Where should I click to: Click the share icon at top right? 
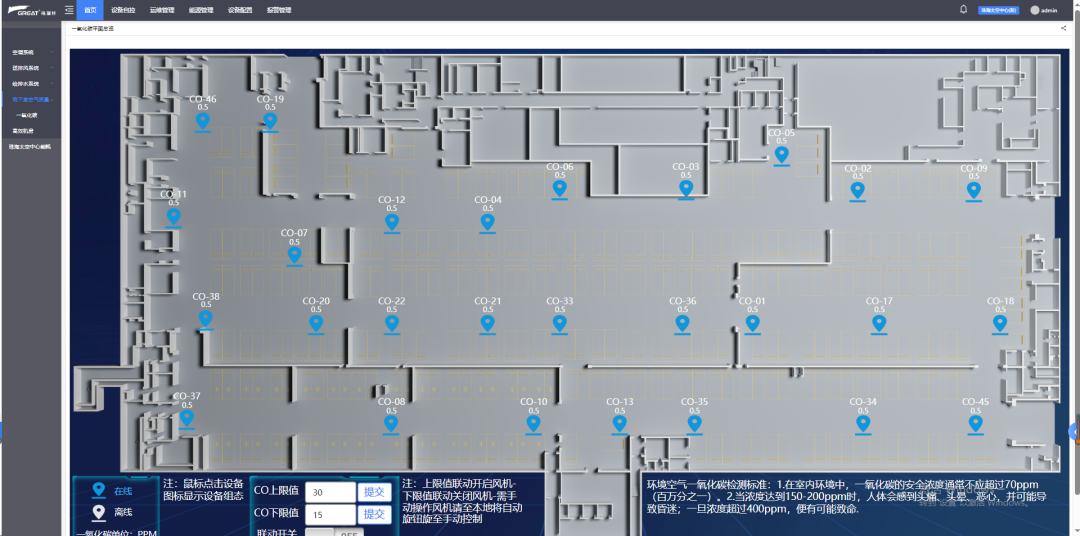(1063, 28)
